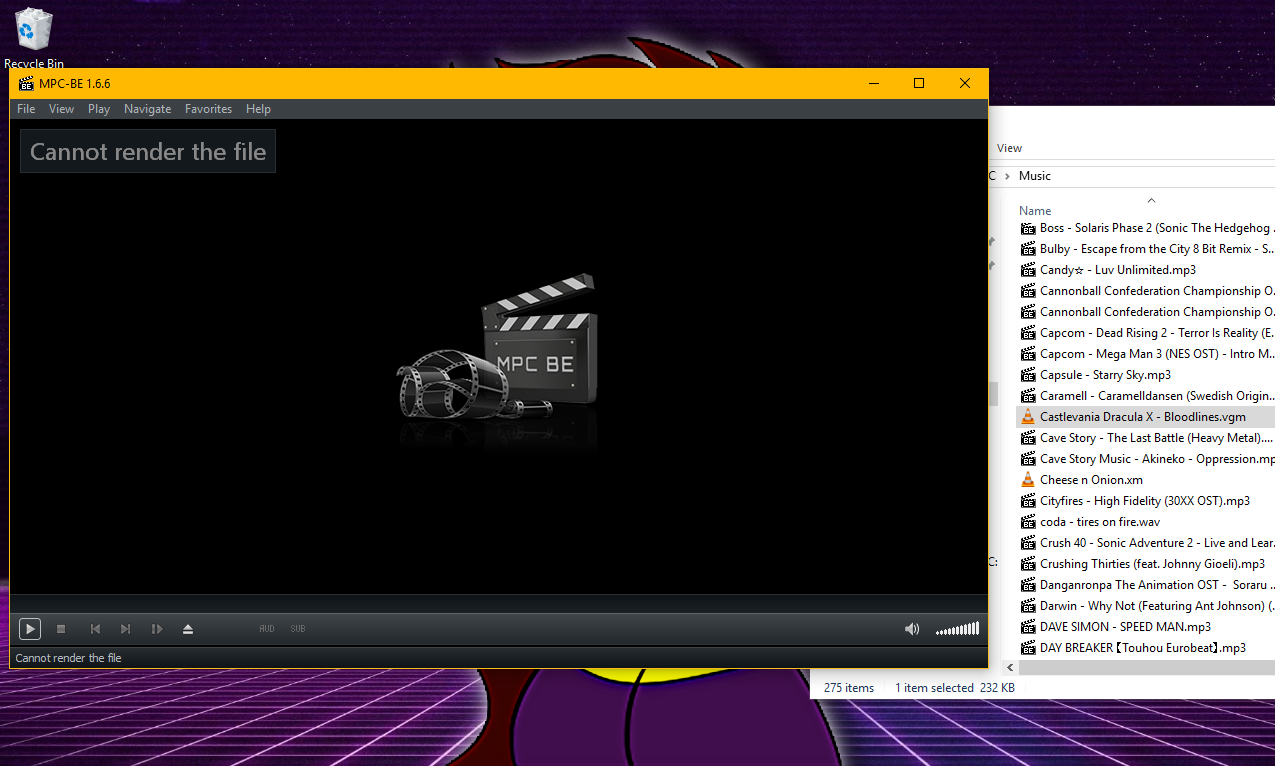Click the file icon of Capsule - Starry Sky.mp3

point(1028,375)
